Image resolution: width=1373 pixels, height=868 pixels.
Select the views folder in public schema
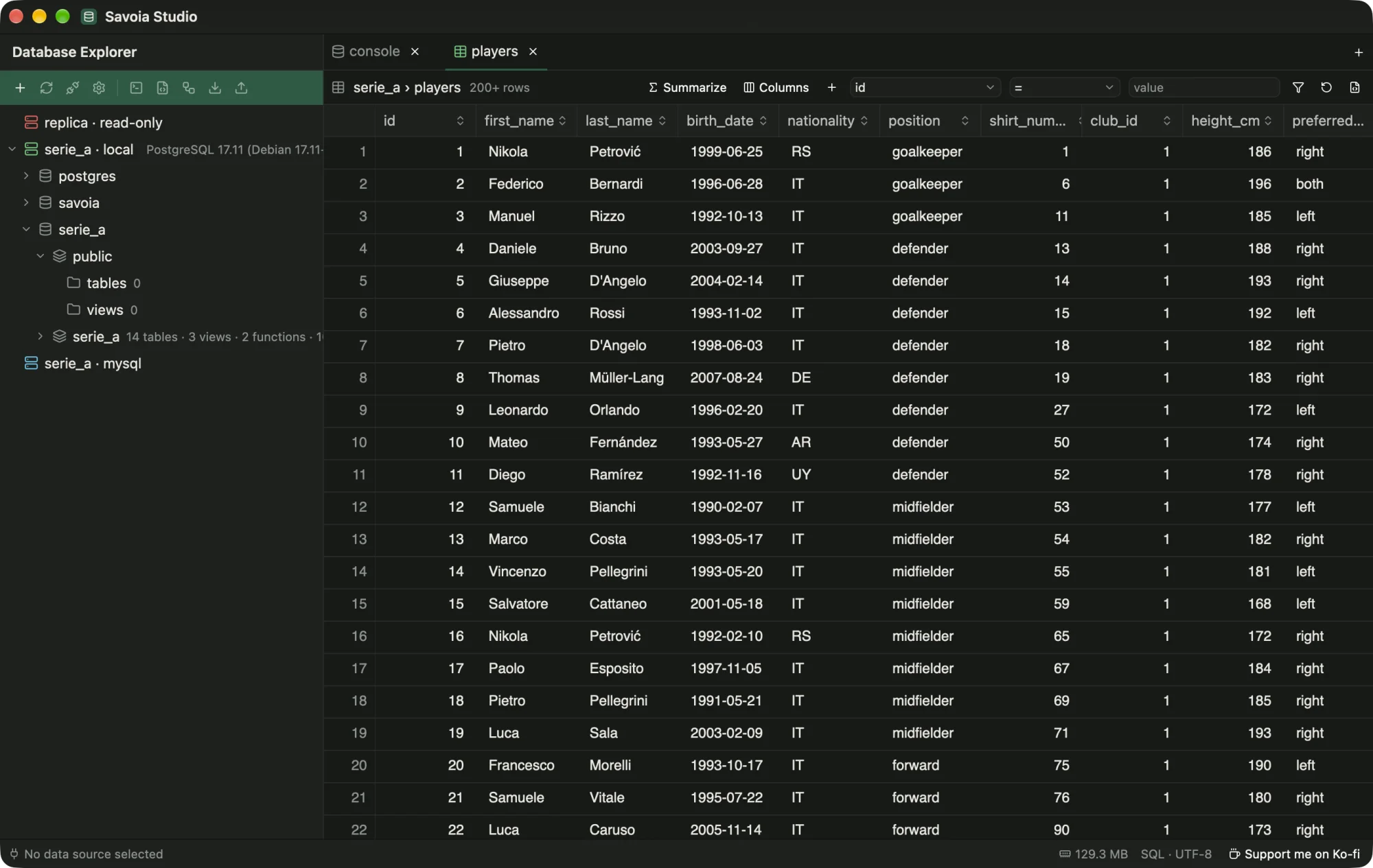[105, 310]
